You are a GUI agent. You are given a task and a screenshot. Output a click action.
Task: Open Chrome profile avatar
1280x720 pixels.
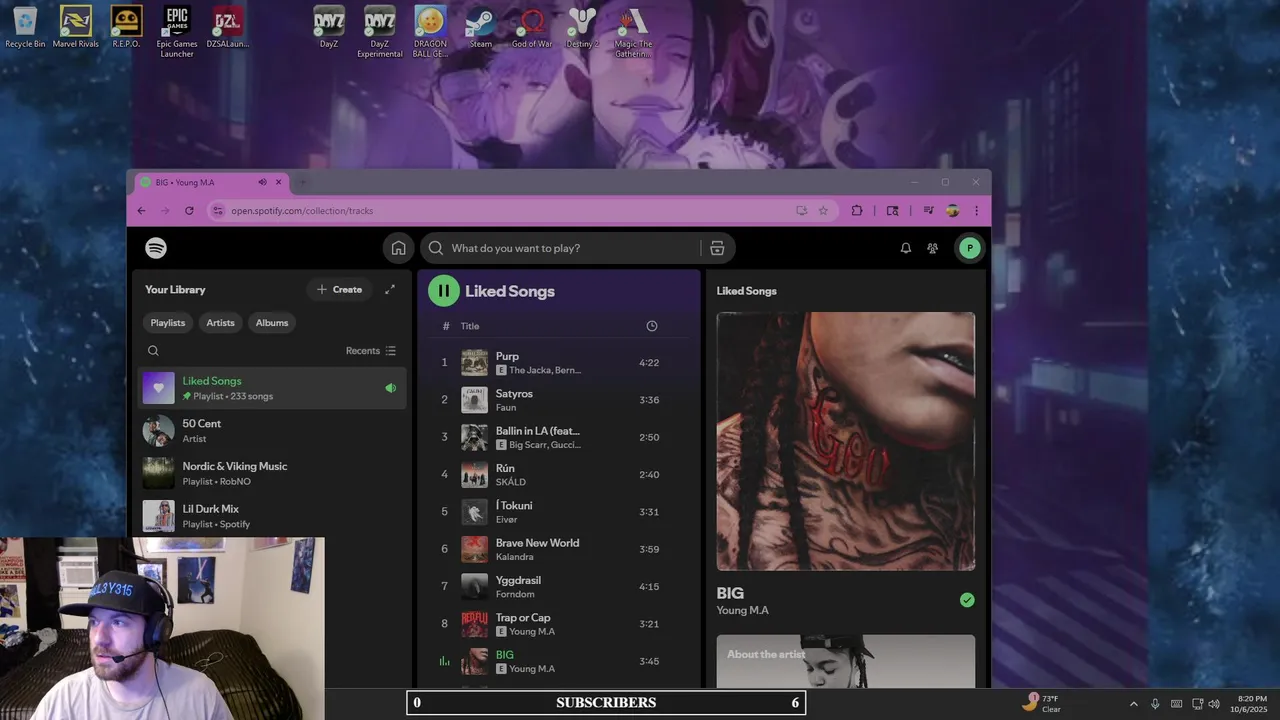click(952, 210)
